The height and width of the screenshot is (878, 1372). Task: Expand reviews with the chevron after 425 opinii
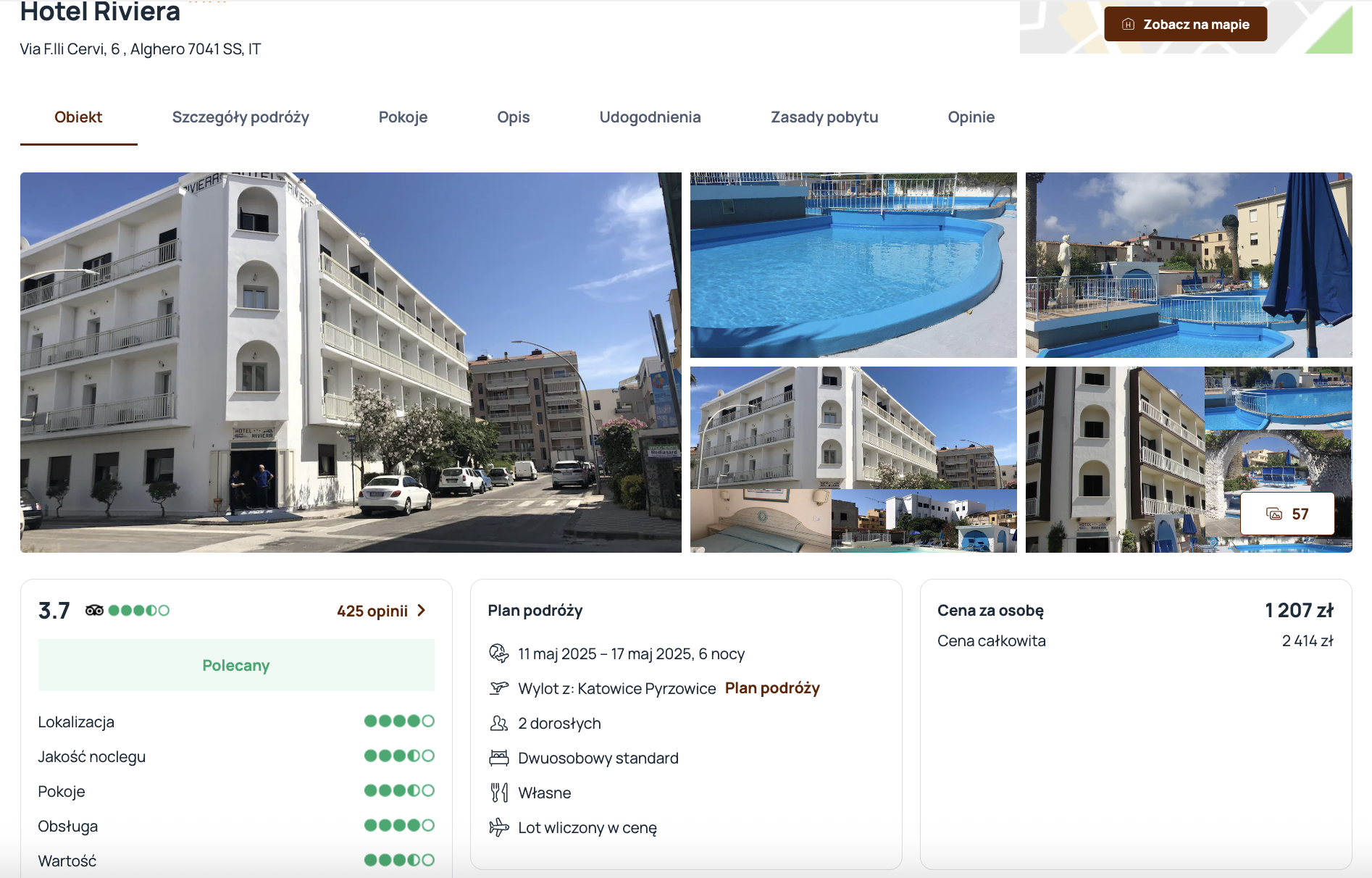(422, 611)
